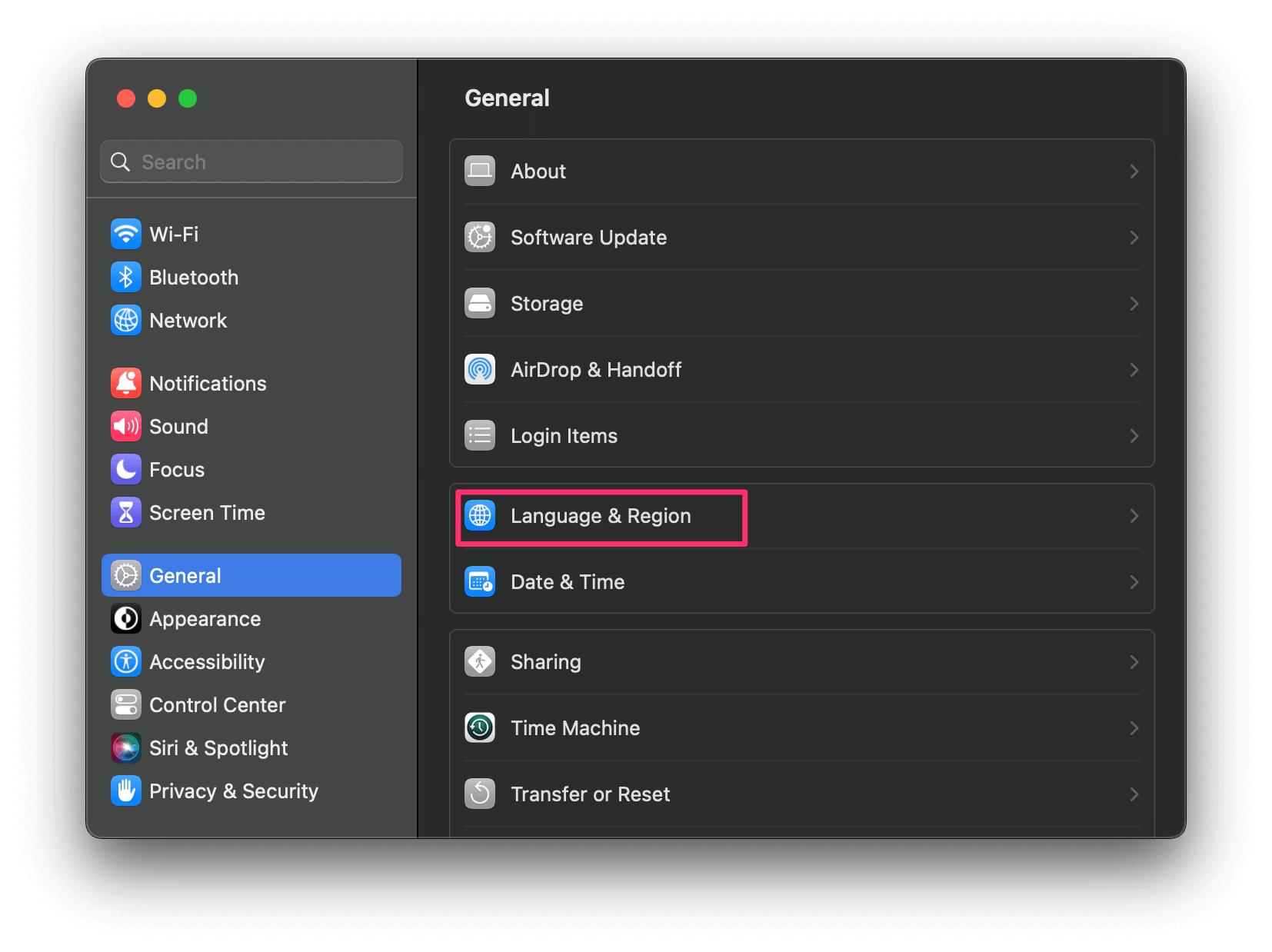1272x952 pixels.
Task: Click the Transfer or Reset icon
Action: 480,794
